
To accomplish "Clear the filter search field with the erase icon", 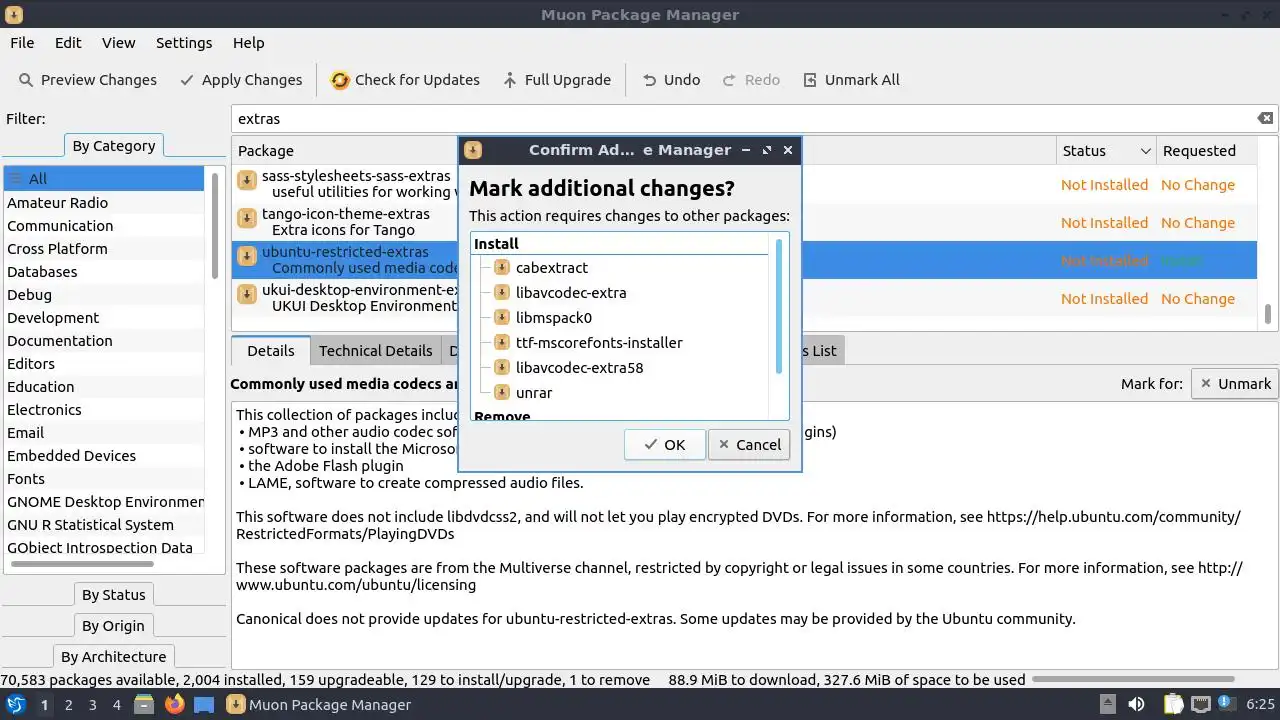I will [x=1265, y=118].
